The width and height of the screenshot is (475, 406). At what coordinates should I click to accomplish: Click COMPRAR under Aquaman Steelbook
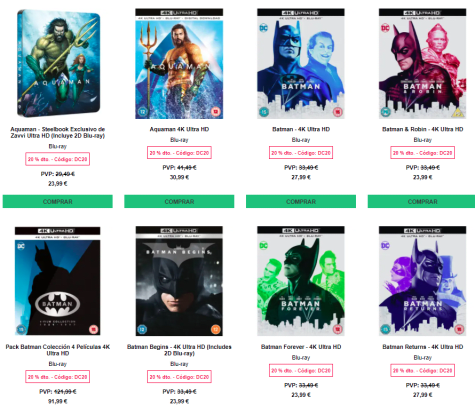point(58,201)
